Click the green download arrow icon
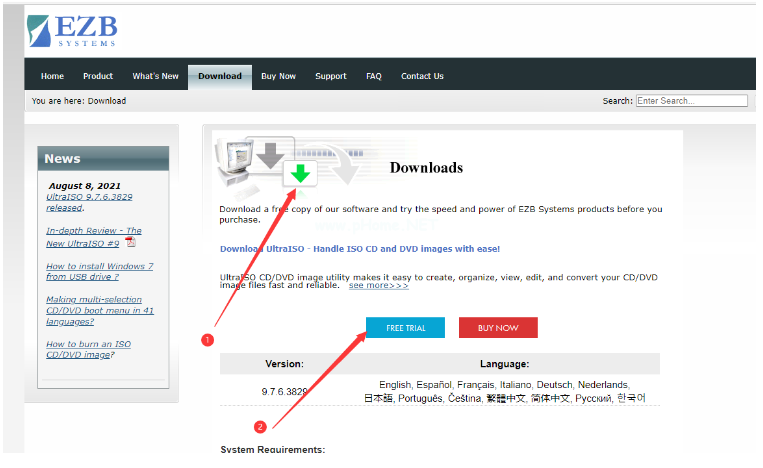This screenshot has height=468, width=763. click(301, 174)
